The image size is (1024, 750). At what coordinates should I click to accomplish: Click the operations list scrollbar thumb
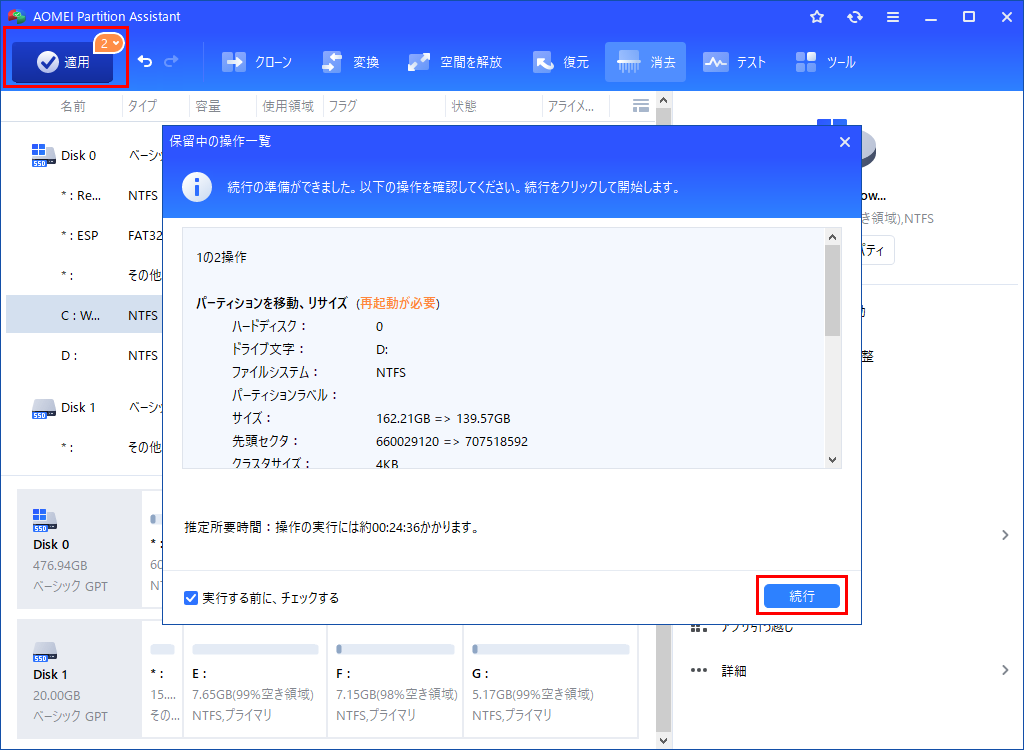[x=832, y=290]
